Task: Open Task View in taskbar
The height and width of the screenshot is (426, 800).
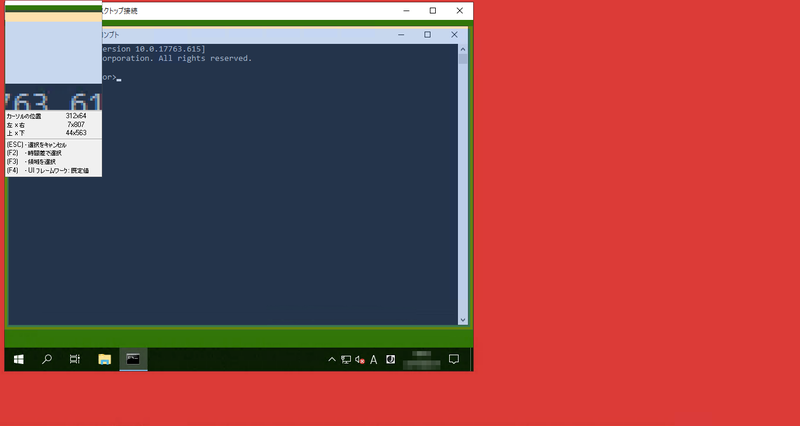Action: tap(74, 360)
